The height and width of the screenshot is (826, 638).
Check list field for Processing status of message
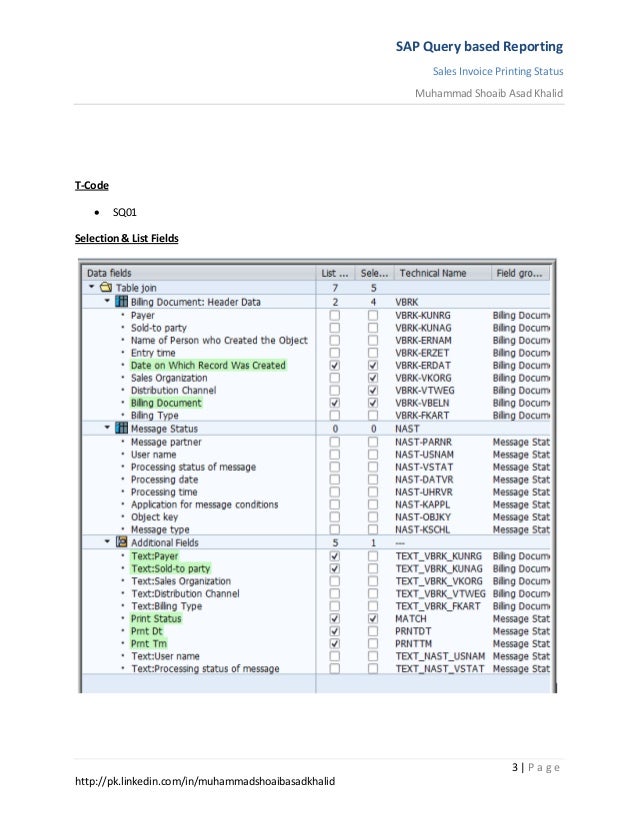coord(335,467)
